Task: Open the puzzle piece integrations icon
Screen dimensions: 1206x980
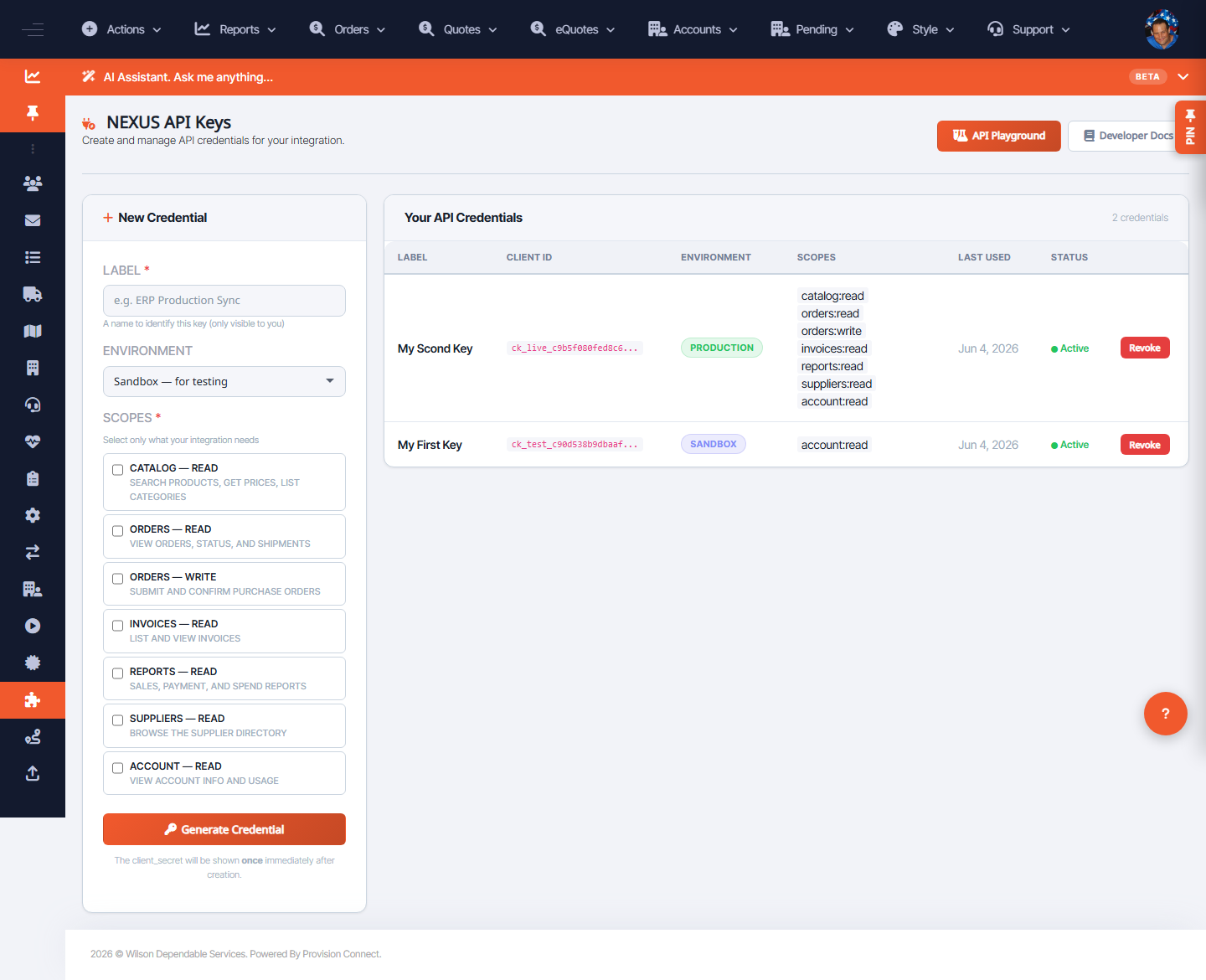Action: click(x=33, y=700)
